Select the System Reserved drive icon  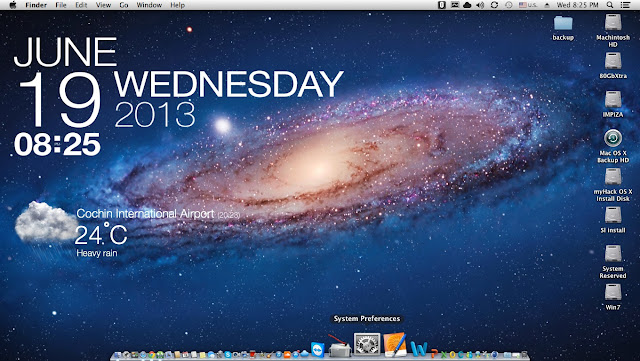[x=613, y=254]
